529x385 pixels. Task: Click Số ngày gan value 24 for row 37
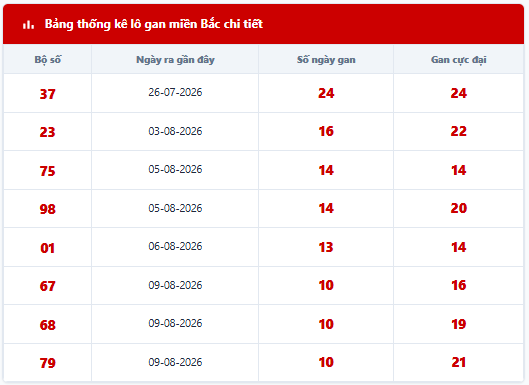(x=326, y=93)
